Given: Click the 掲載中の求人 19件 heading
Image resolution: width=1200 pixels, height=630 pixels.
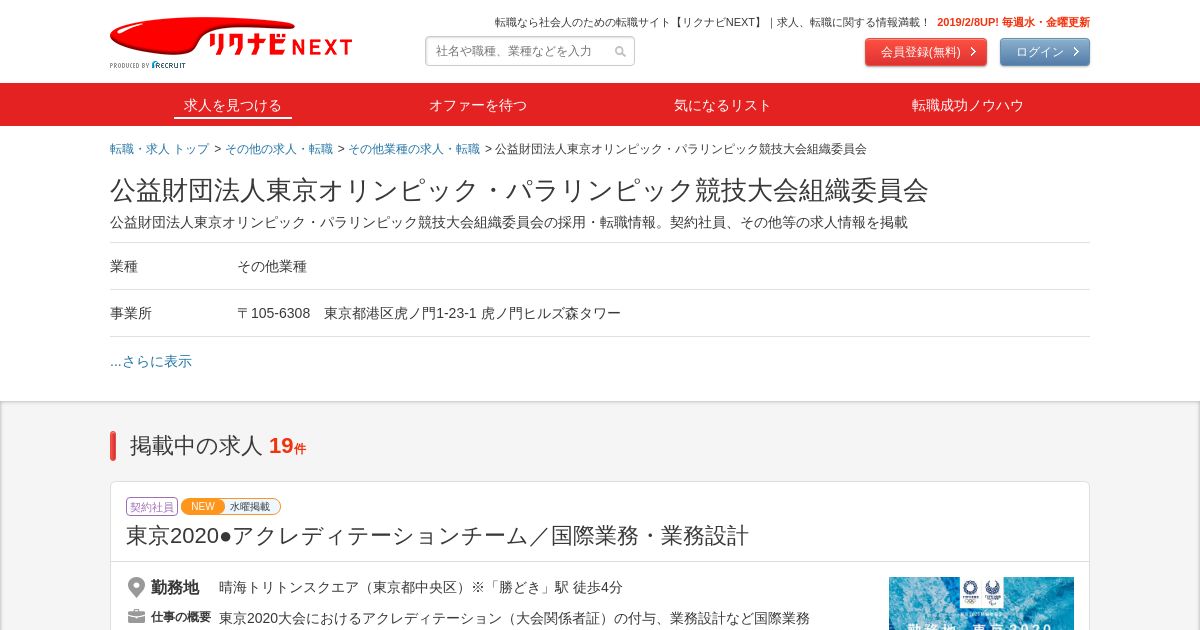Looking at the screenshot, I should (x=218, y=446).
